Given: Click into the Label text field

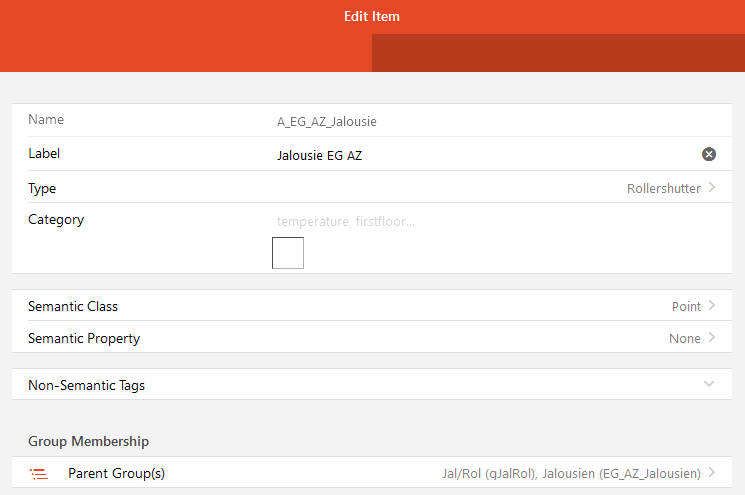Looking at the screenshot, I should click(480, 155).
